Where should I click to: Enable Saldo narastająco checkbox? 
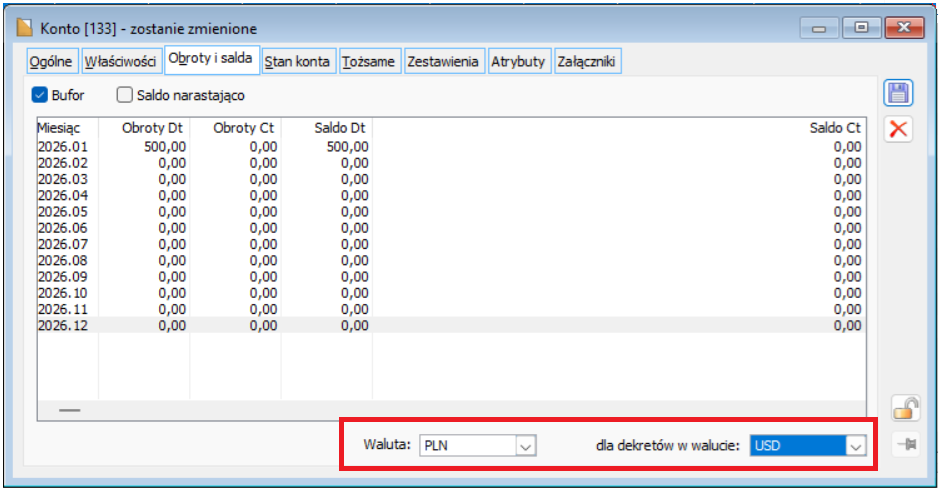pyautogui.click(x=125, y=96)
